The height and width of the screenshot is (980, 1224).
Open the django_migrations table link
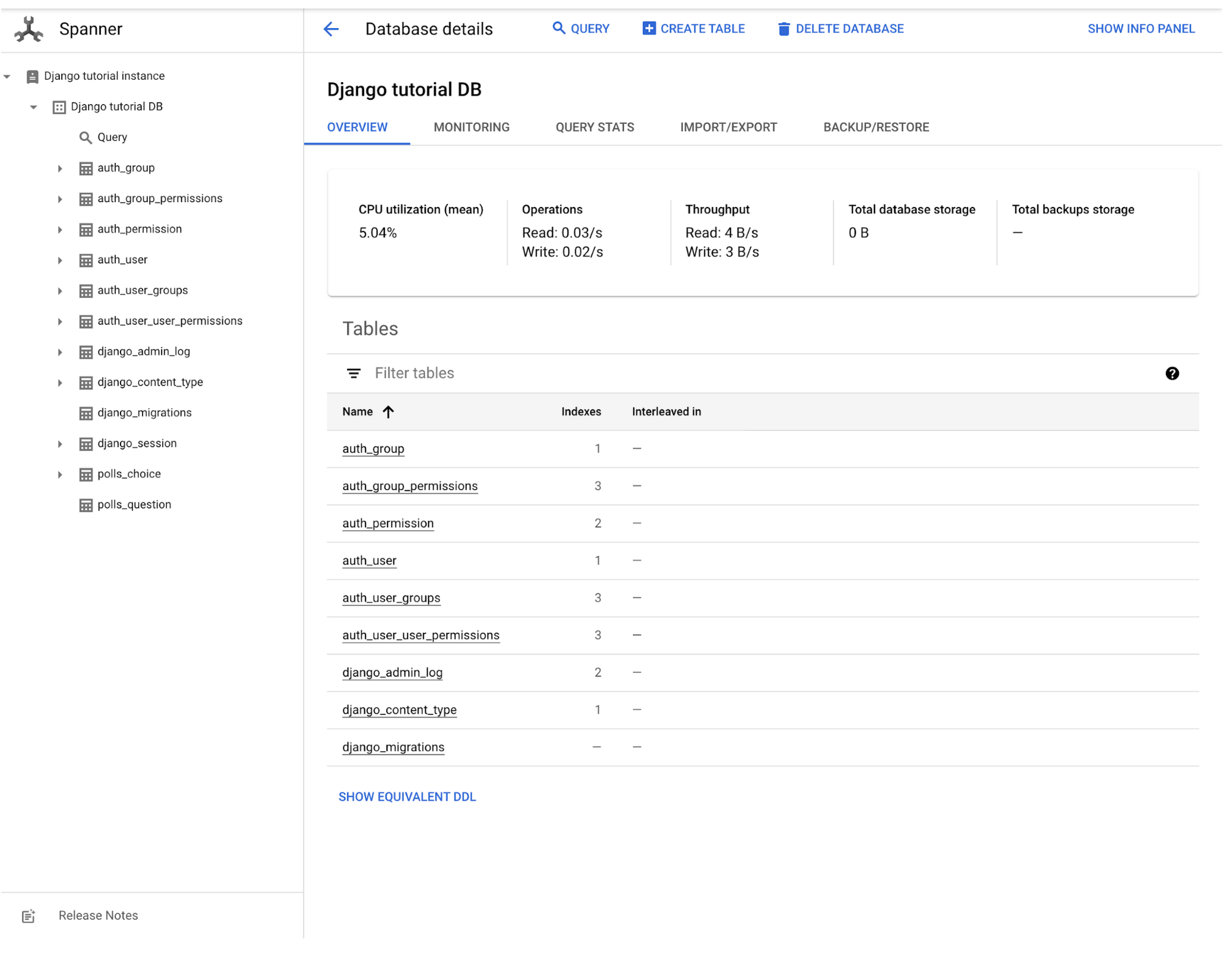[x=394, y=747]
